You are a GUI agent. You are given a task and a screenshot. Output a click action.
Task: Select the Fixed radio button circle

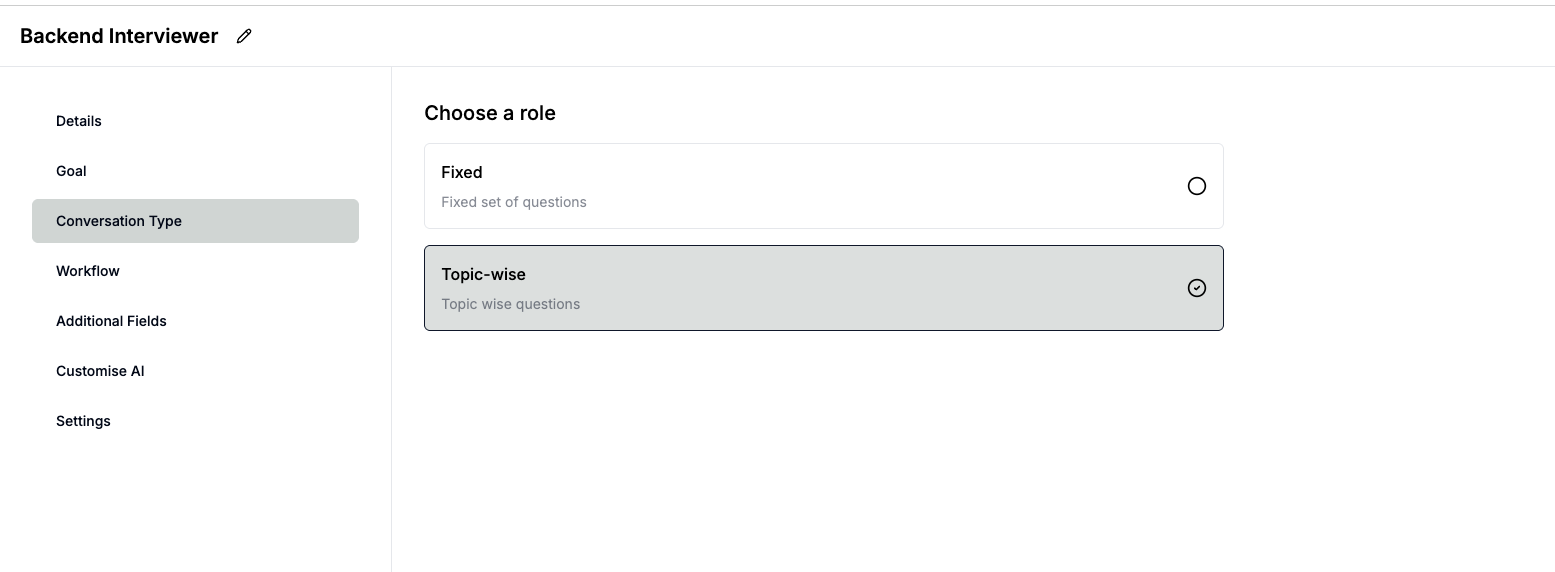point(1196,186)
